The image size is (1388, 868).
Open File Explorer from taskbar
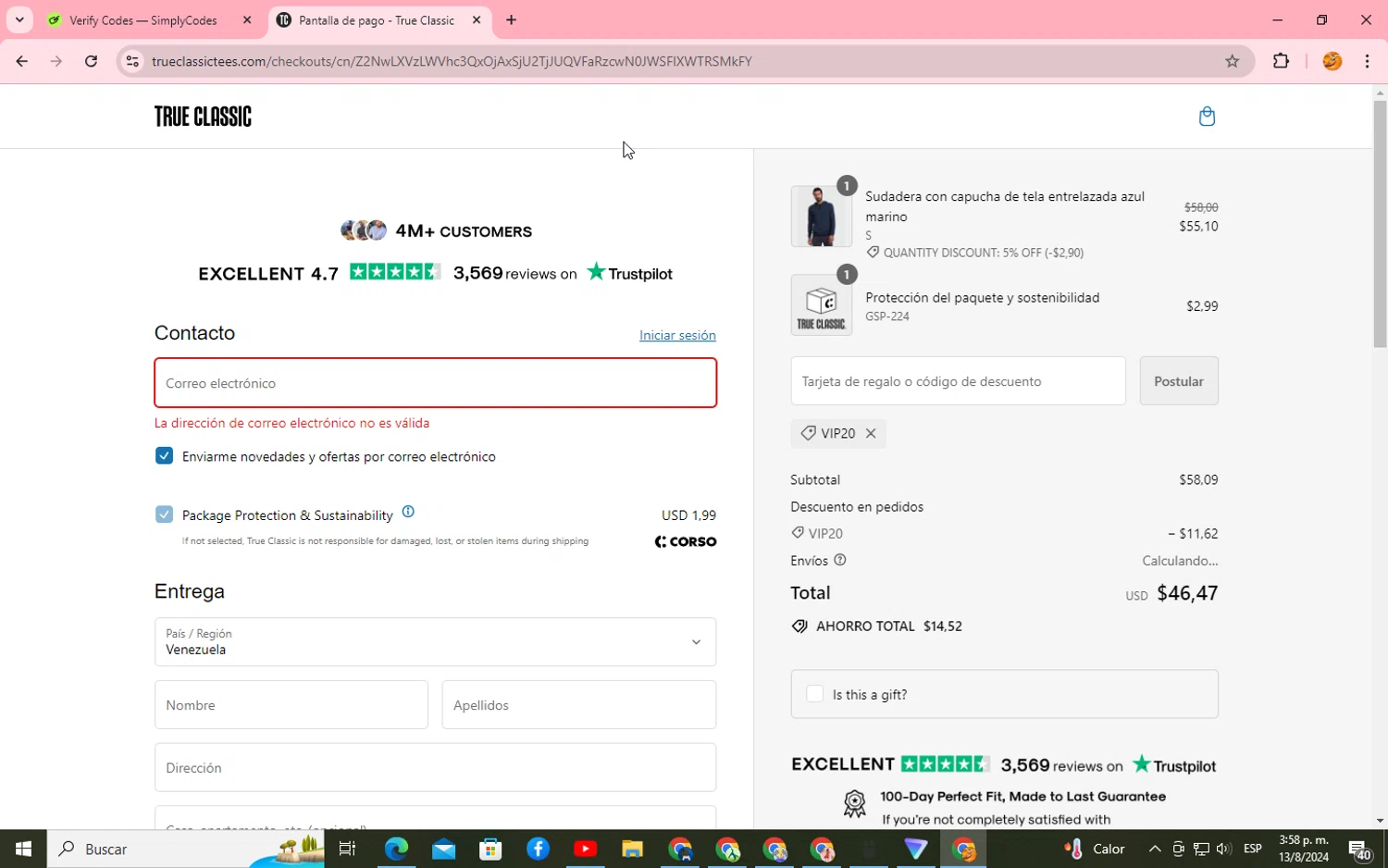click(x=632, y=849)
